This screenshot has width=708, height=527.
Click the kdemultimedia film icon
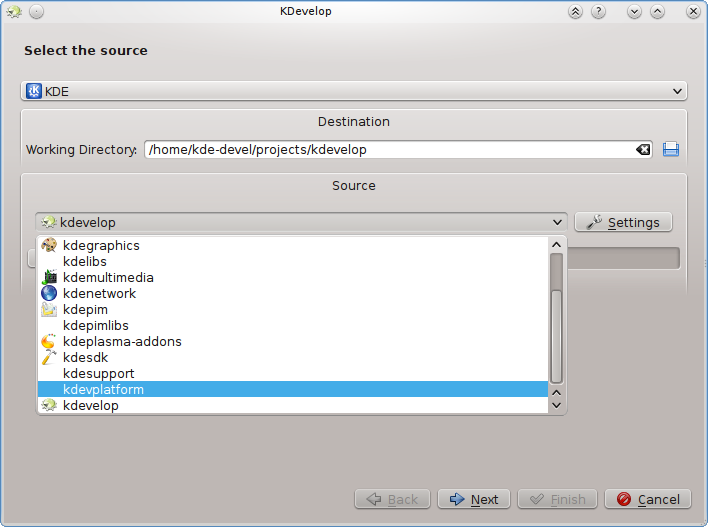tap(49, 277)
